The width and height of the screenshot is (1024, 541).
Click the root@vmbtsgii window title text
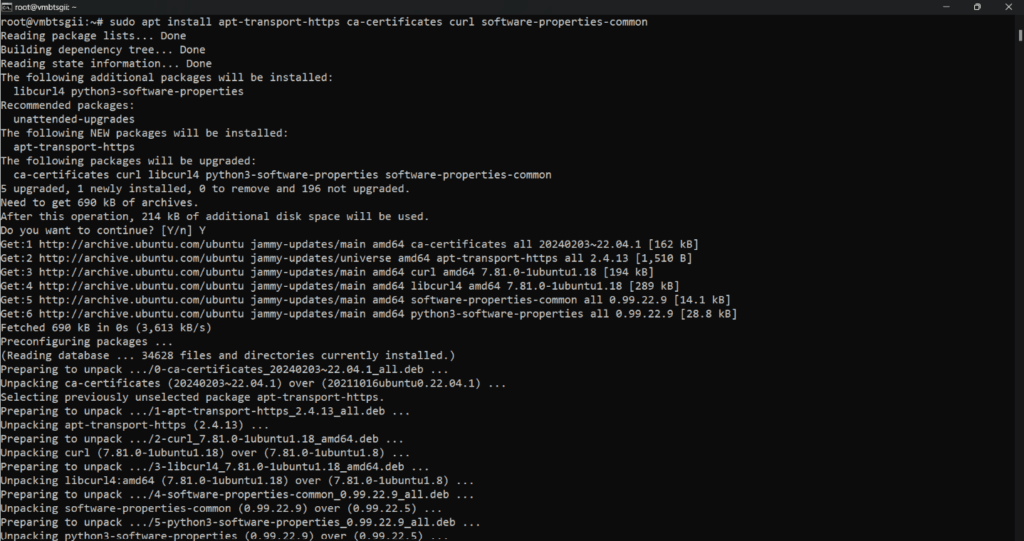(46, 6)
